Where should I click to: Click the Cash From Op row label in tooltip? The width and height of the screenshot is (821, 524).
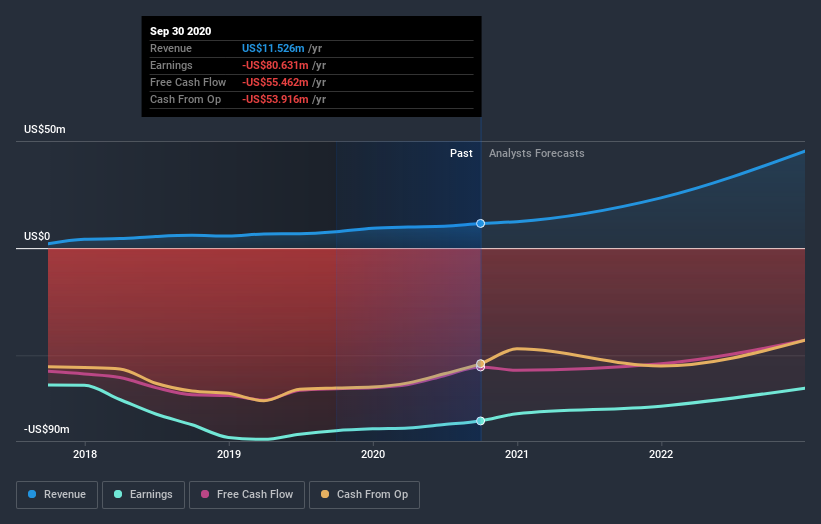click(x=185, y=99)
